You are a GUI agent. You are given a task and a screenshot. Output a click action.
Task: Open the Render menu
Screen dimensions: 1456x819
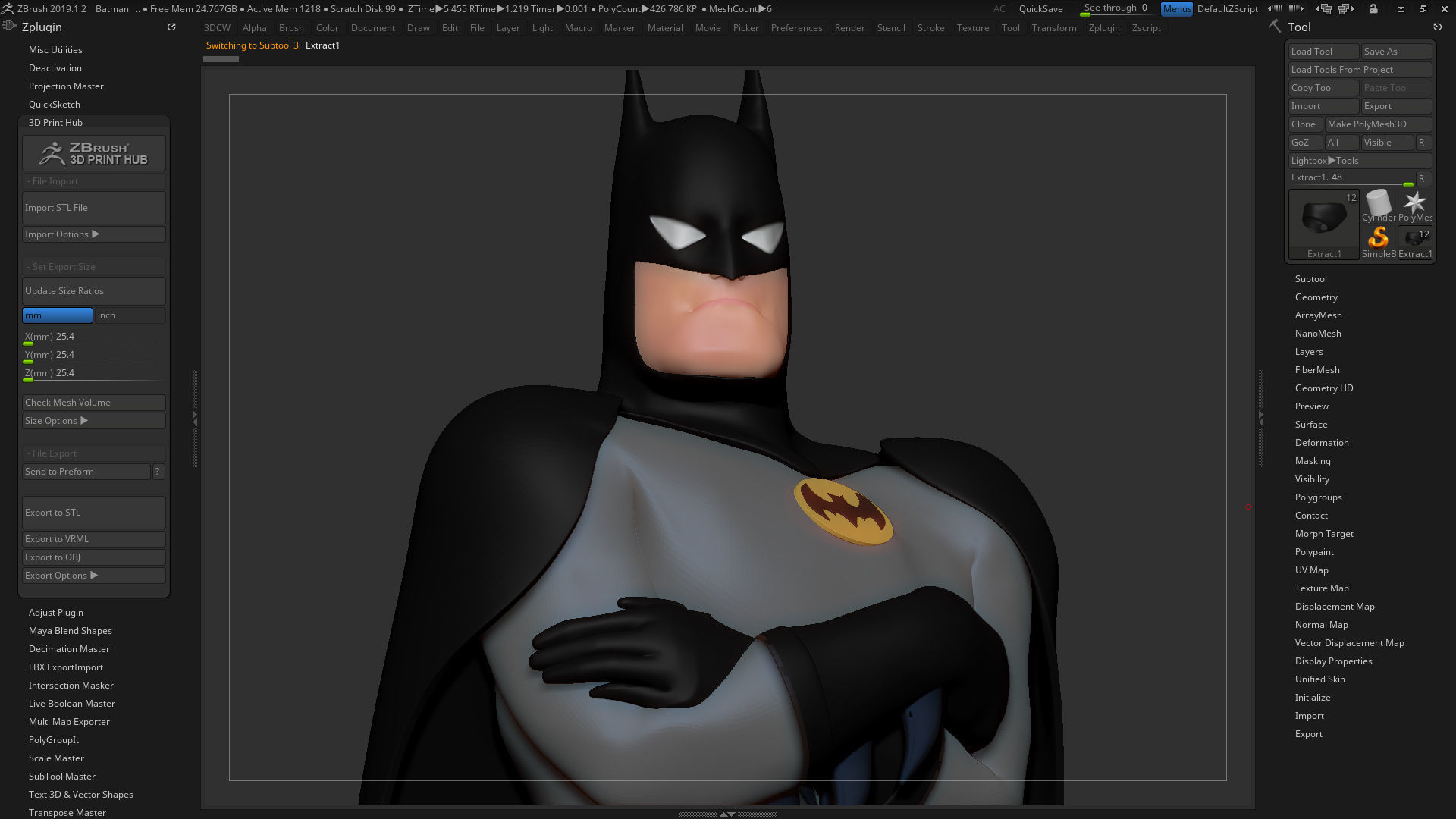[849, 28]
